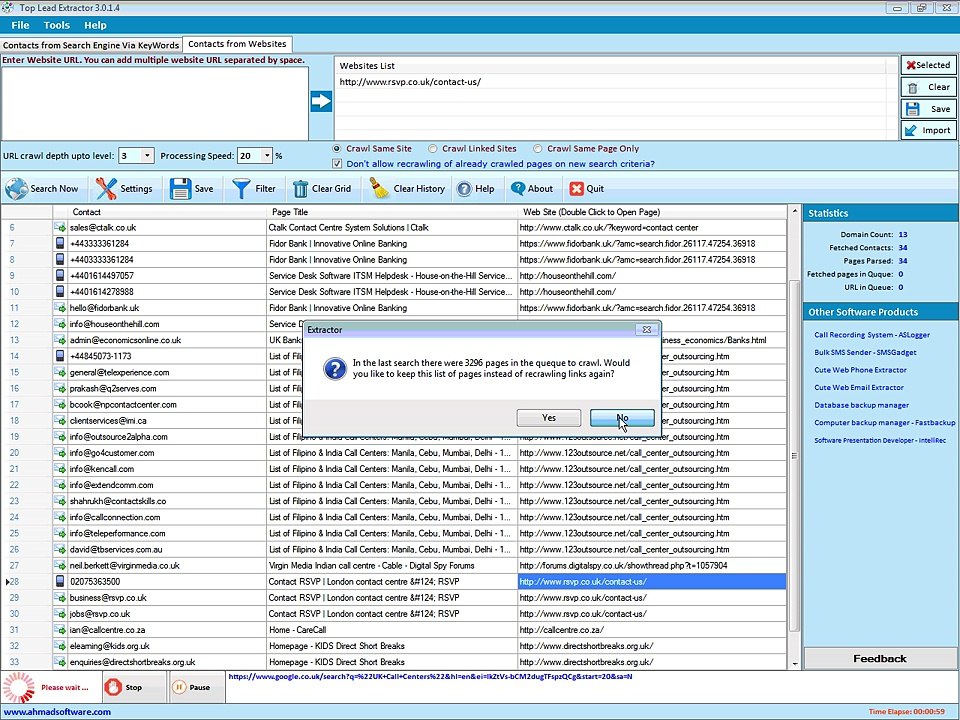Viewport: 960px width, 720px height.
Task: Switch to Contacts from Search Engine Via KeyWords tab
Action: [91, 45]
